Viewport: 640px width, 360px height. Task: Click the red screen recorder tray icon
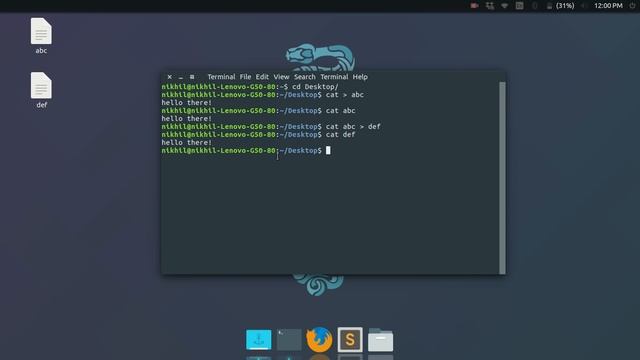(x=474, y=6)
